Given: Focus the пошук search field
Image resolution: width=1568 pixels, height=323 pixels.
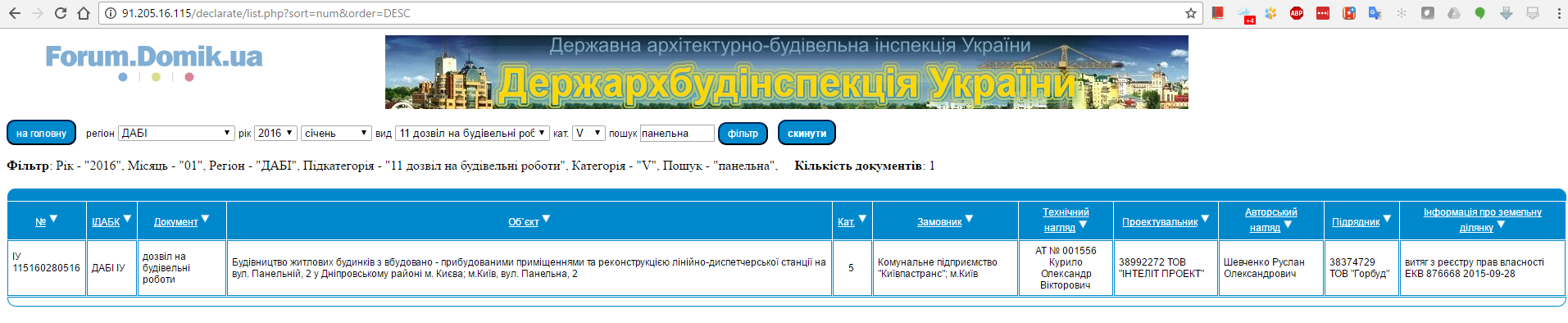Looking at the screenshot, I should click(x=677, y=133).
